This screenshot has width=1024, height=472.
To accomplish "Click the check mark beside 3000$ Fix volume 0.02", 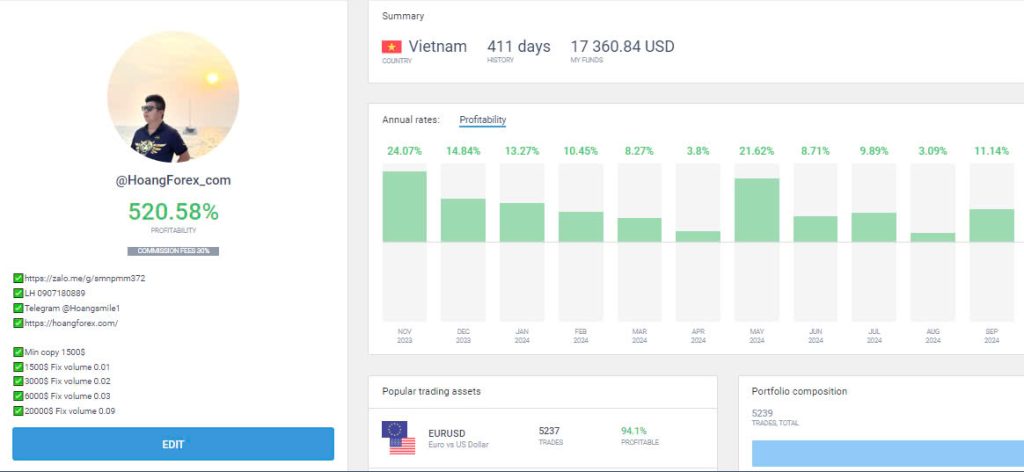I will click(18, 381).
